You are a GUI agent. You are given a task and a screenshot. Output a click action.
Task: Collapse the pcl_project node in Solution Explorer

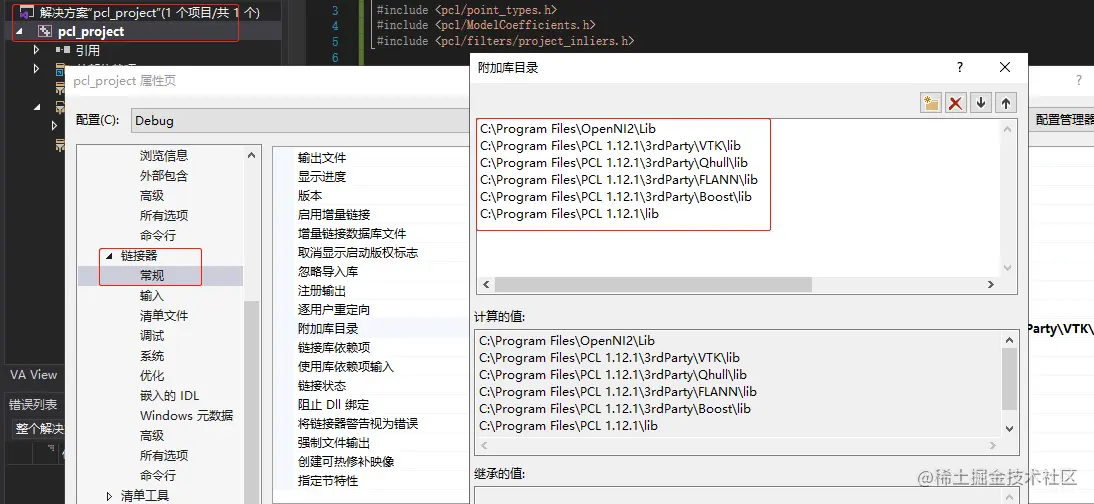tap(19, 31)
